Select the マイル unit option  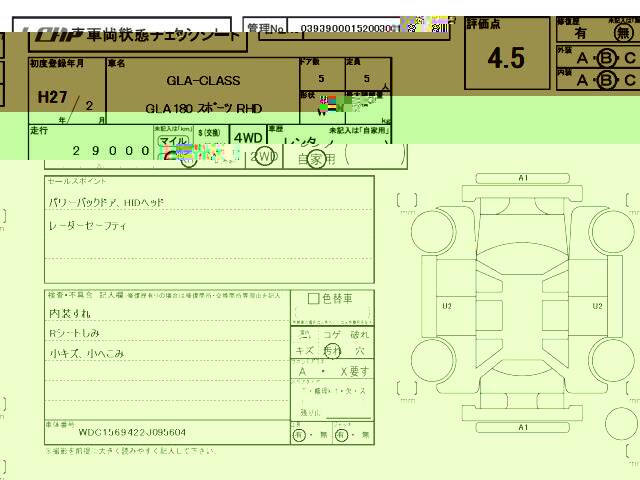click(173, 141)
